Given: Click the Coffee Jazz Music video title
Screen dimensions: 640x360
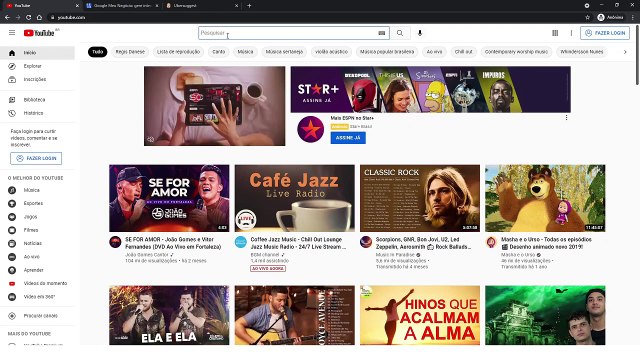Looking at the screenshot, I should click(x=298, y=243).
